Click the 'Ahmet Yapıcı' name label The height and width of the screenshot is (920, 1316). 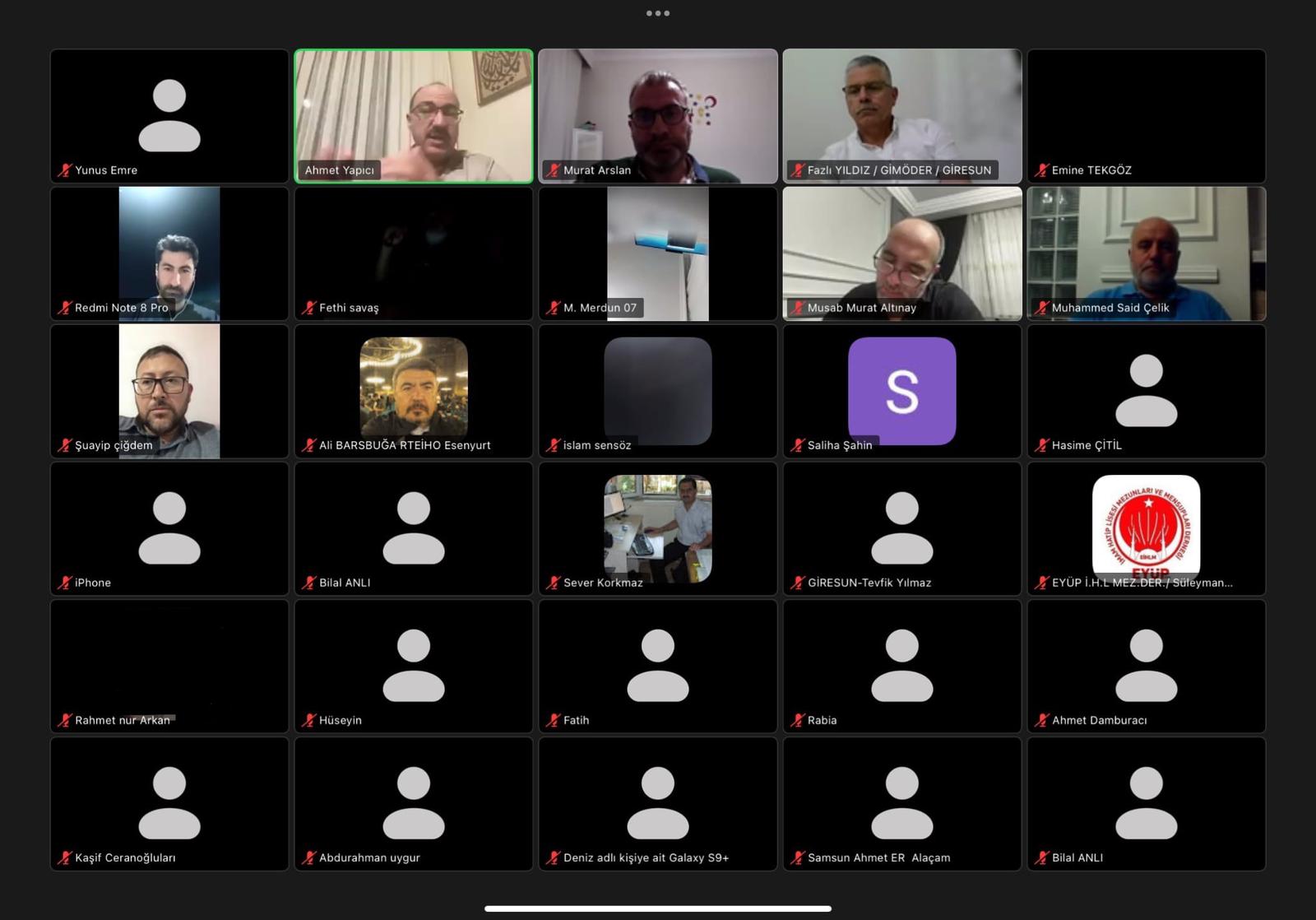point(339,170)
